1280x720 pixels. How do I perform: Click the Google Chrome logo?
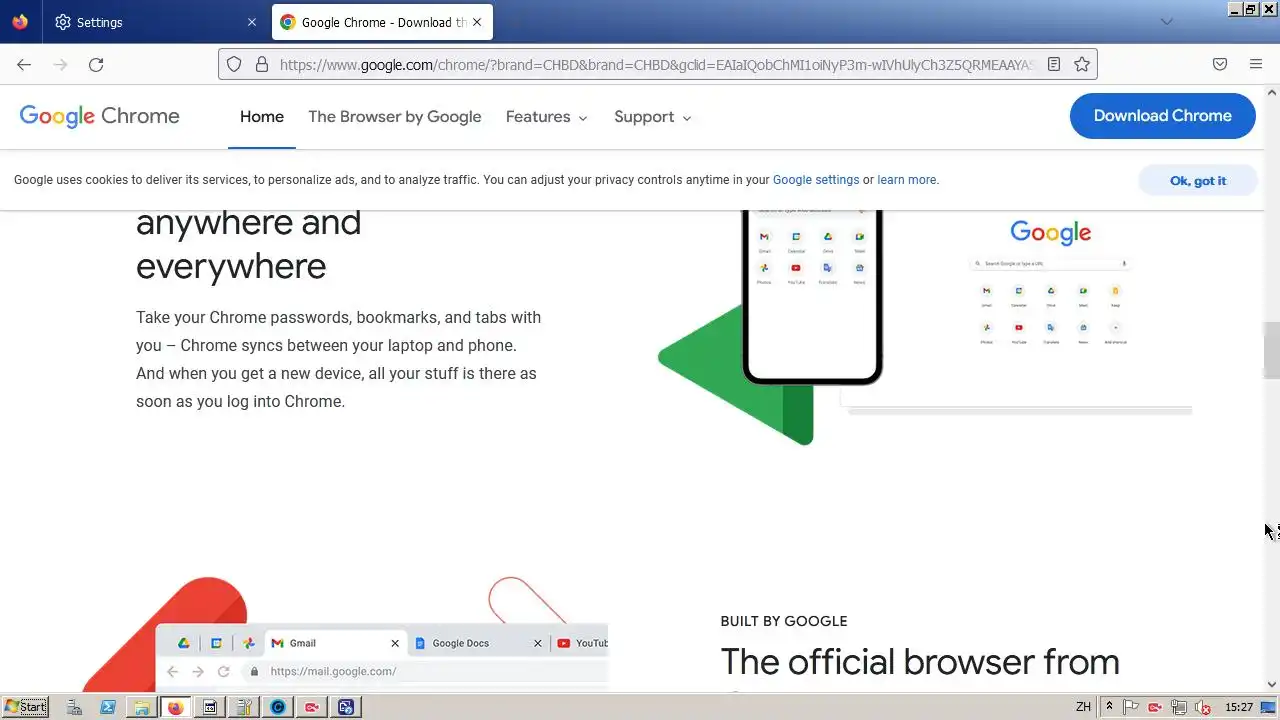[99, 116]
